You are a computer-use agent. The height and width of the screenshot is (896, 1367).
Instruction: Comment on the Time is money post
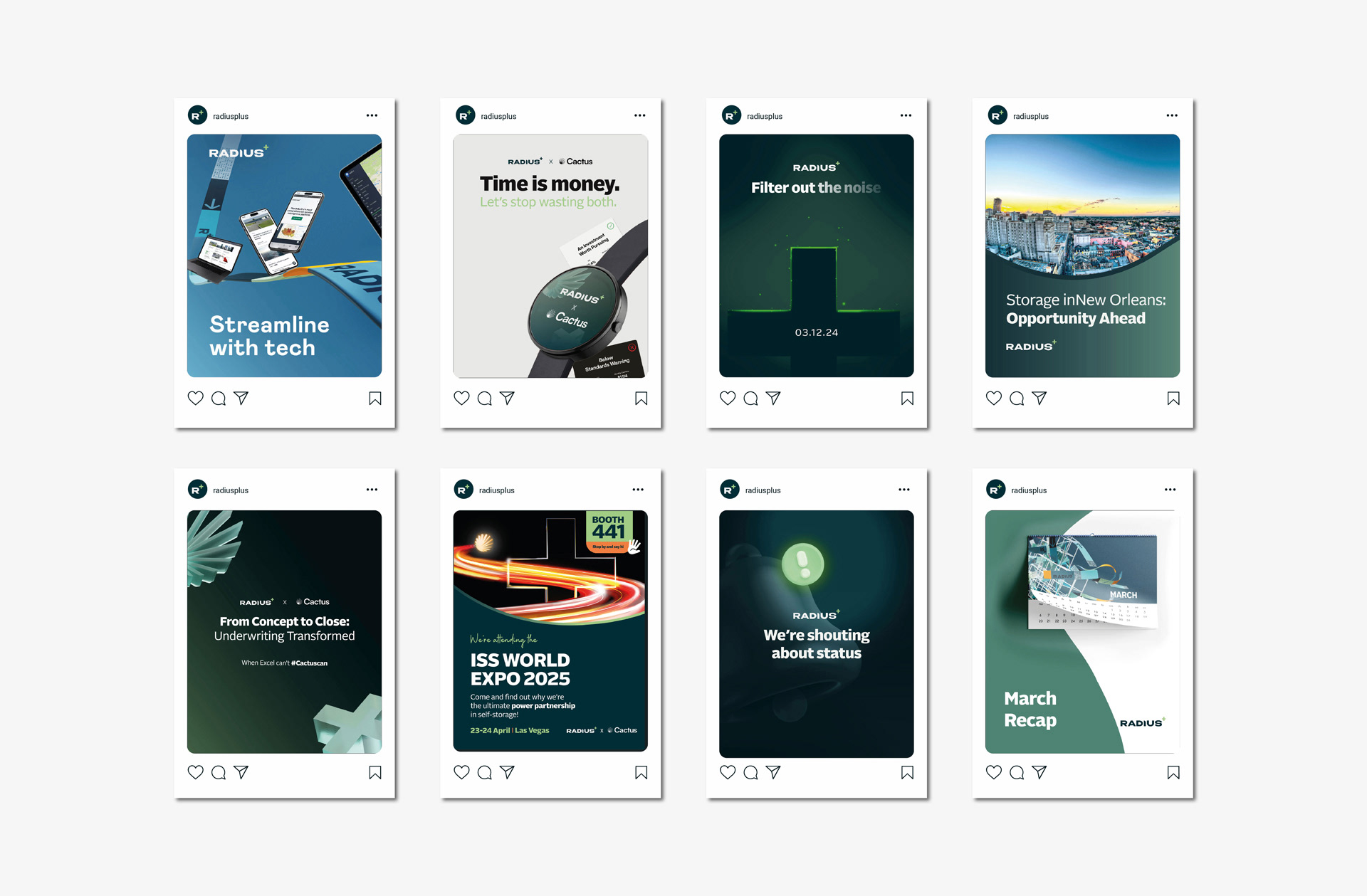[x=485, y=399]
